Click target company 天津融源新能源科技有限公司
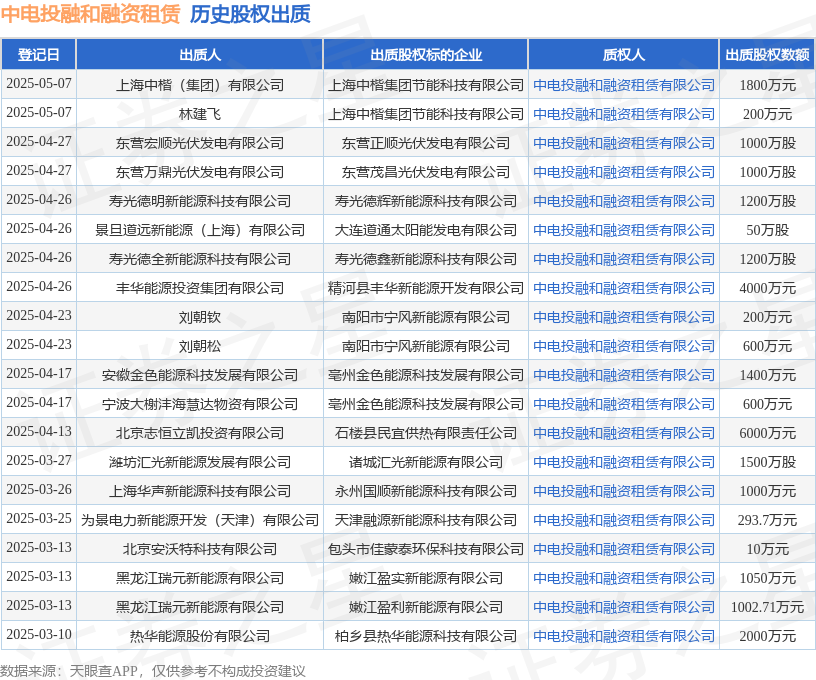816x680 pixels. tap(426, 520)
